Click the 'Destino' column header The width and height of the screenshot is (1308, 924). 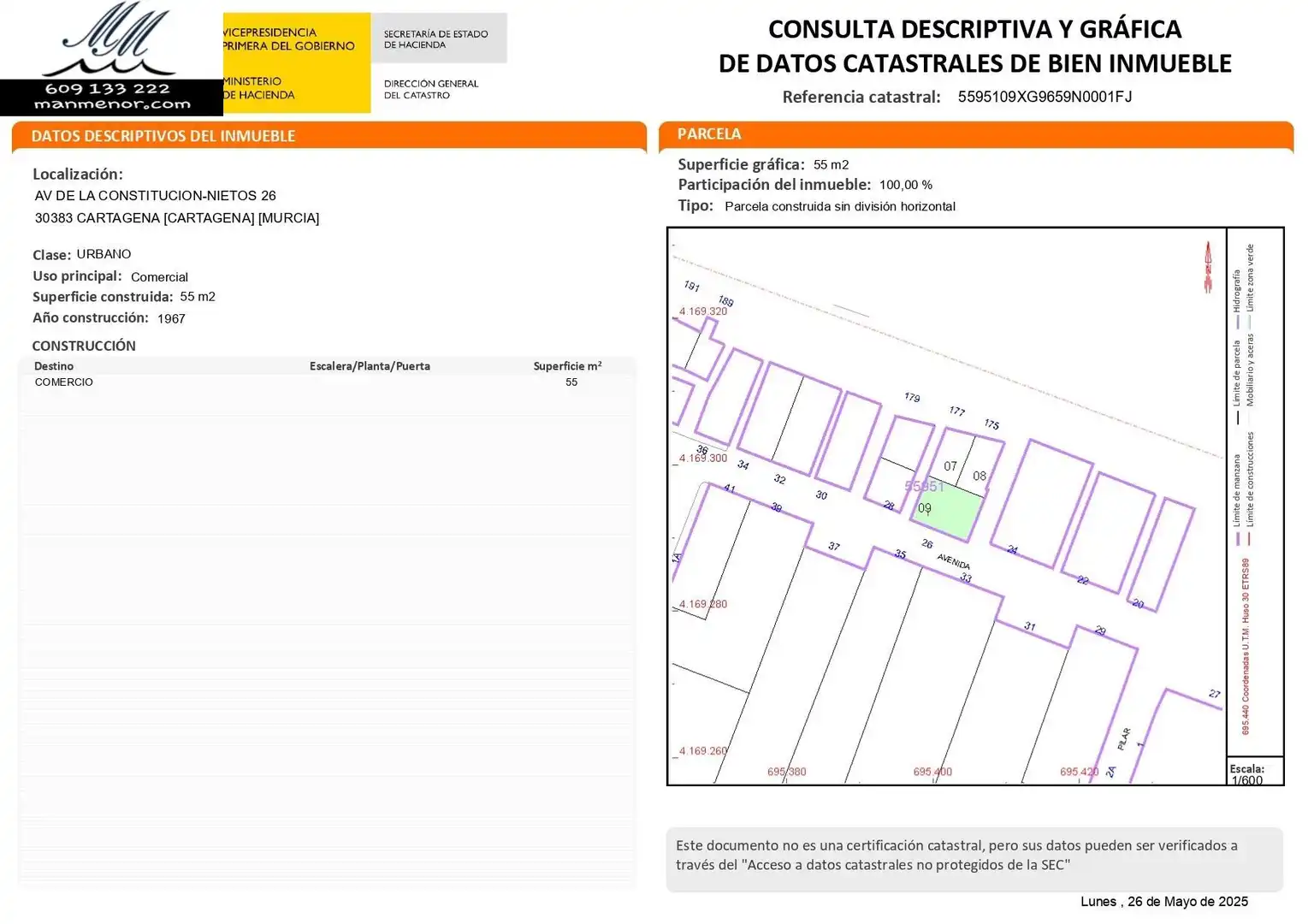[x=54, y=366]
